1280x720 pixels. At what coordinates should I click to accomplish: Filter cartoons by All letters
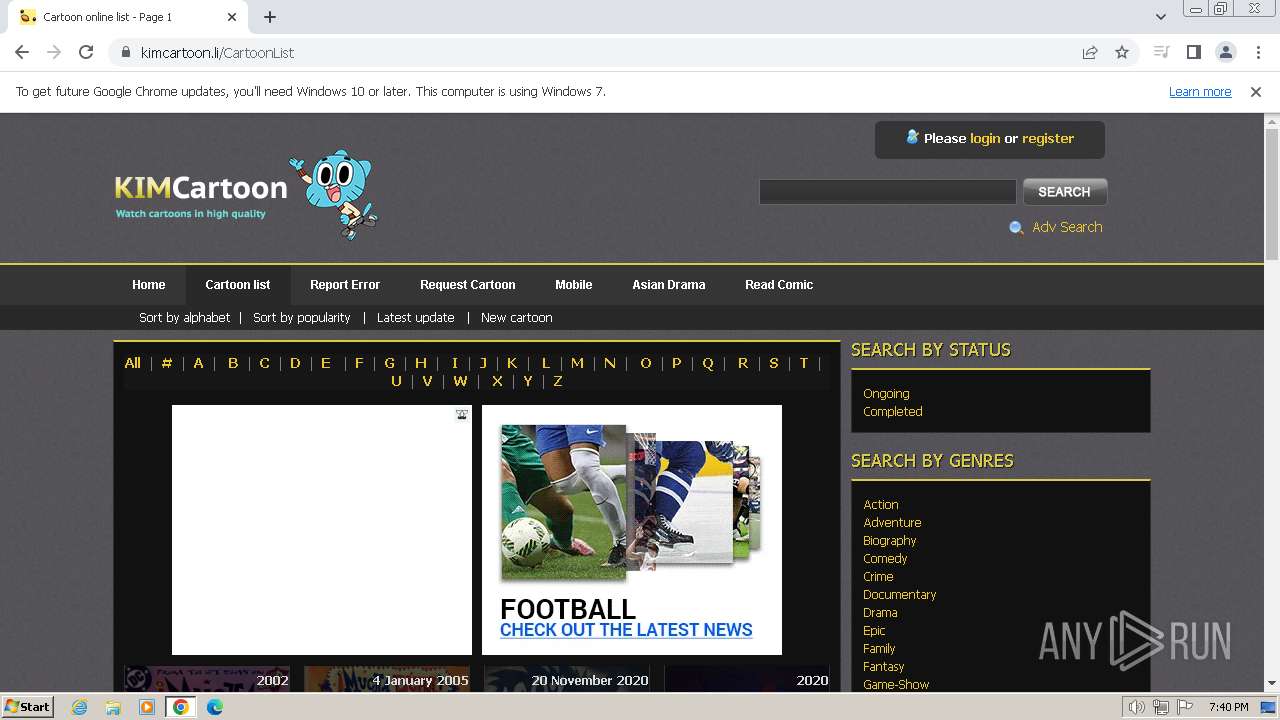tap(132, 363)
